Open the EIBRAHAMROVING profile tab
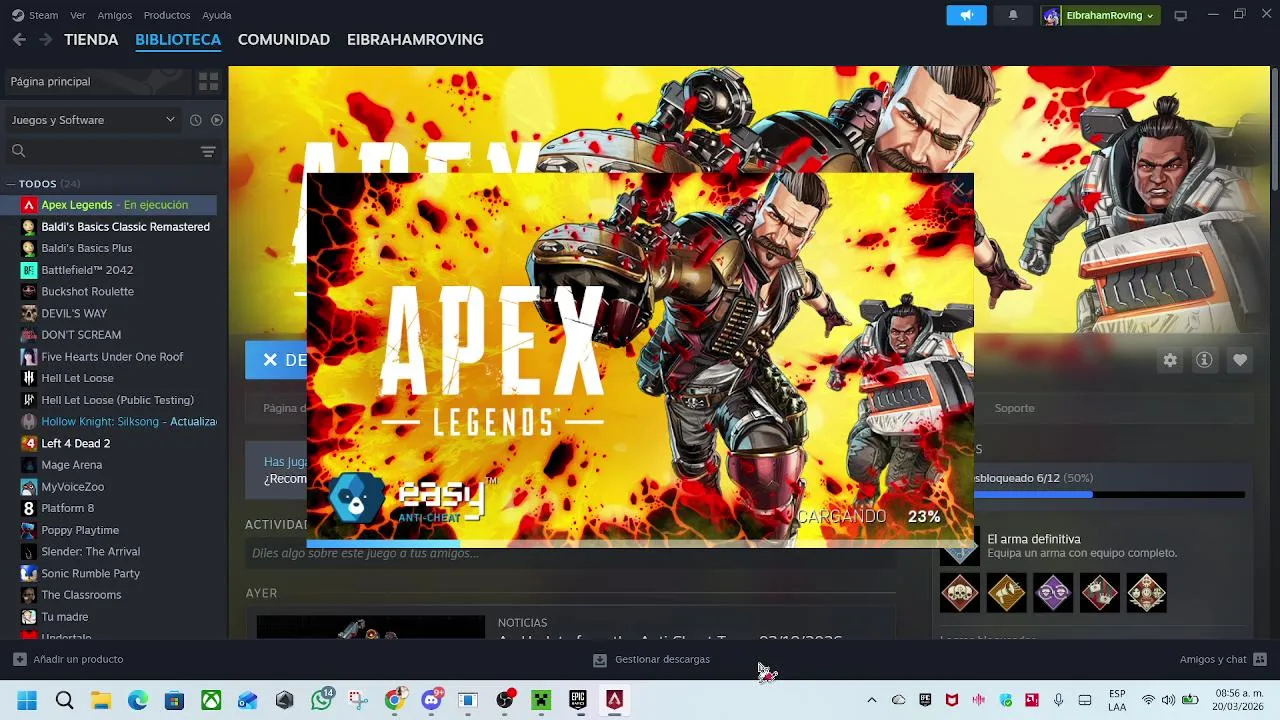 click(415, 40)
